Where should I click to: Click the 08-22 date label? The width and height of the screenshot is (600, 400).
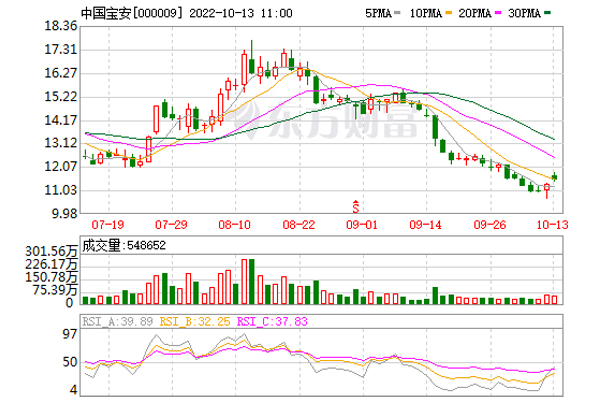[299, 227]
